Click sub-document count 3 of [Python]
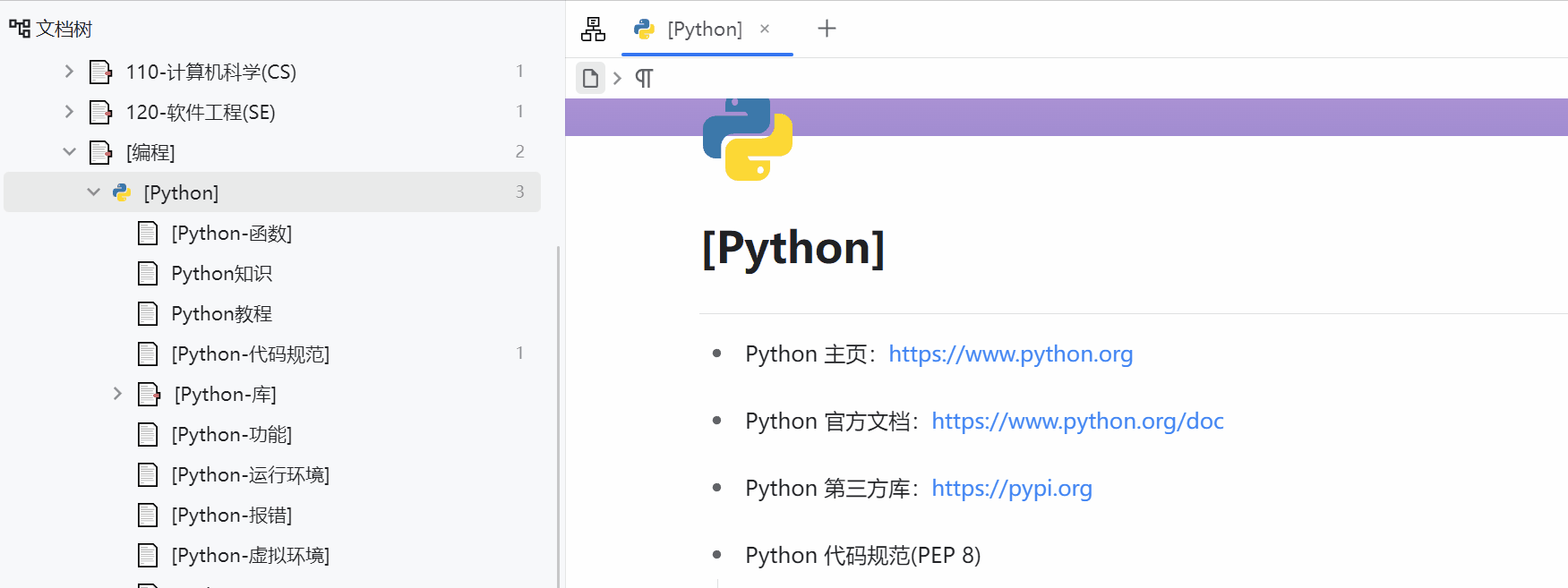The image size is (1568, 588). click(x=520, y=192)
